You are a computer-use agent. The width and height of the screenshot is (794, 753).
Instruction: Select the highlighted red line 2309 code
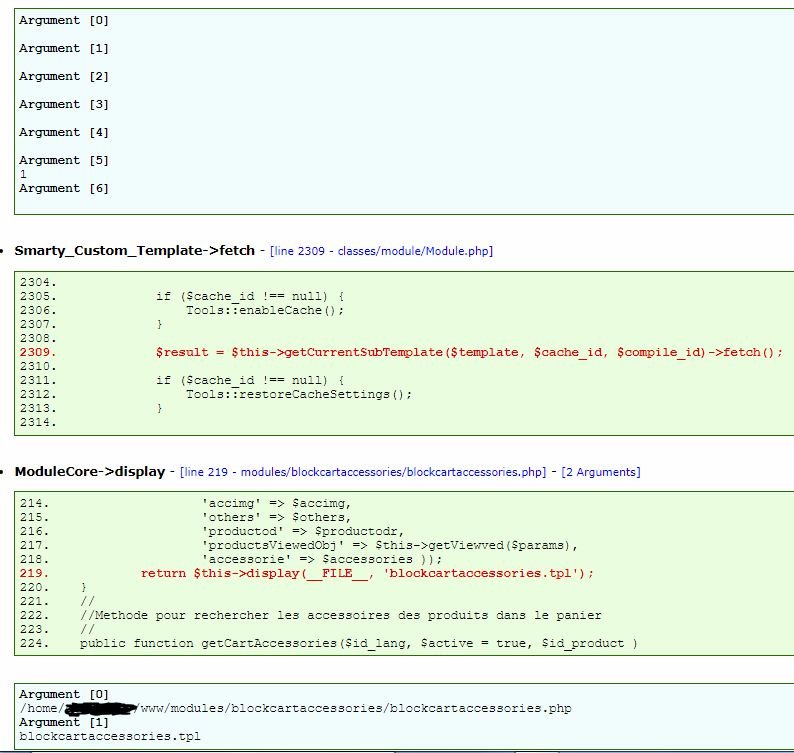tap(469, 352)
